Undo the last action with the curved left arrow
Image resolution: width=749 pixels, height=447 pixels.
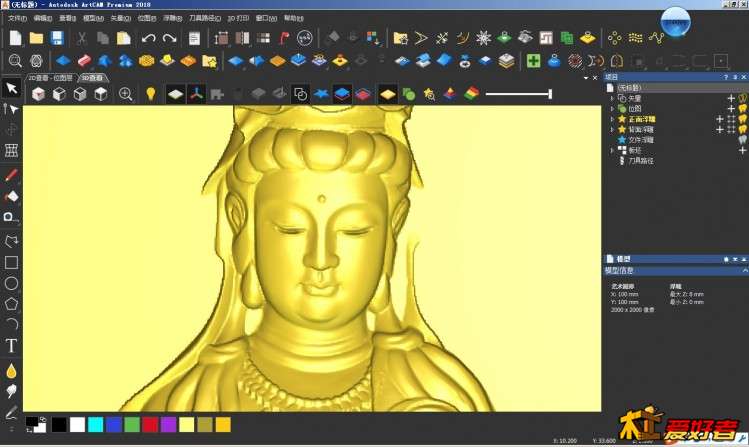(149, 38)
